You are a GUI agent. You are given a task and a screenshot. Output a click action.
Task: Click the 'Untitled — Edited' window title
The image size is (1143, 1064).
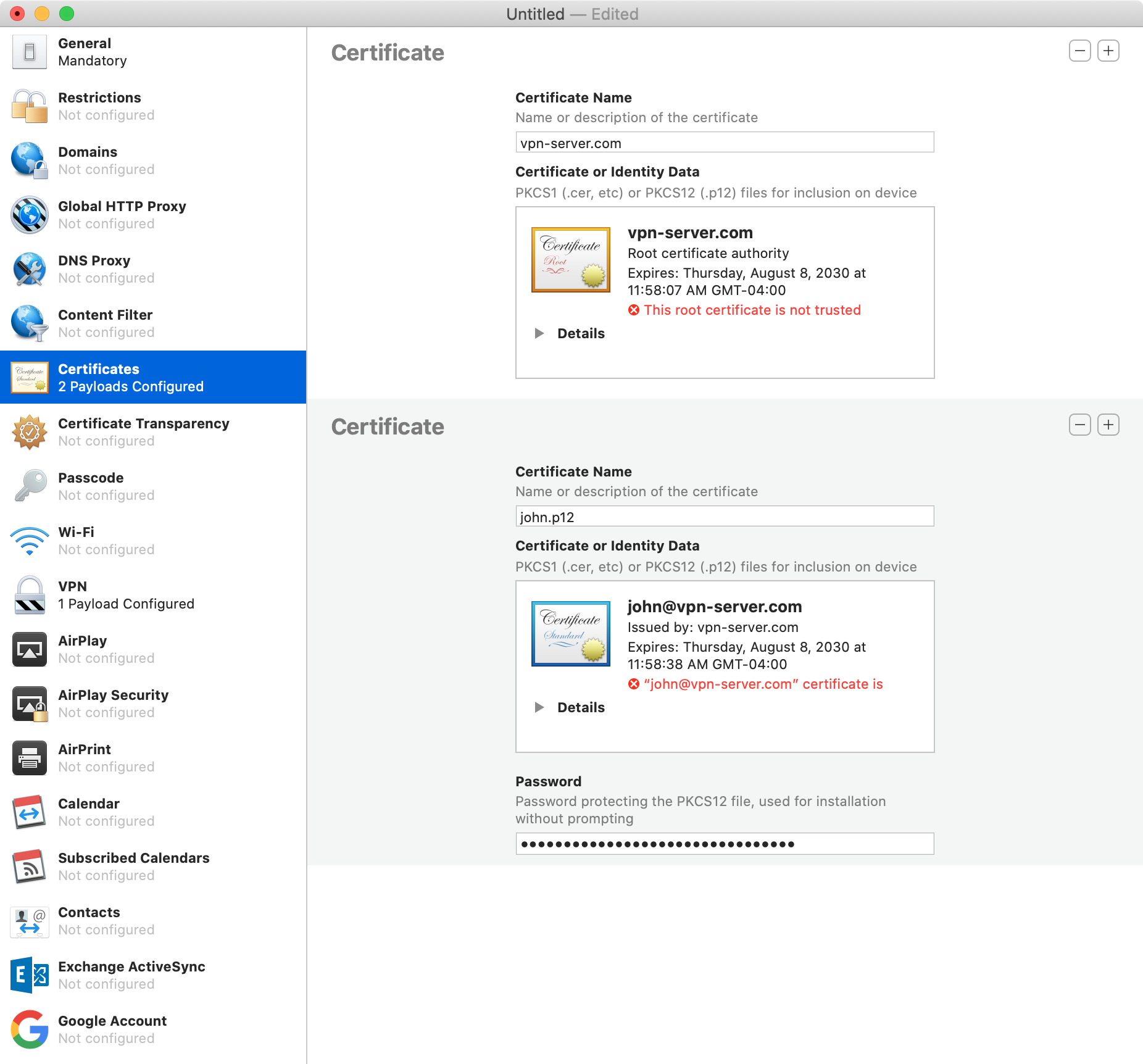(572, 14)
